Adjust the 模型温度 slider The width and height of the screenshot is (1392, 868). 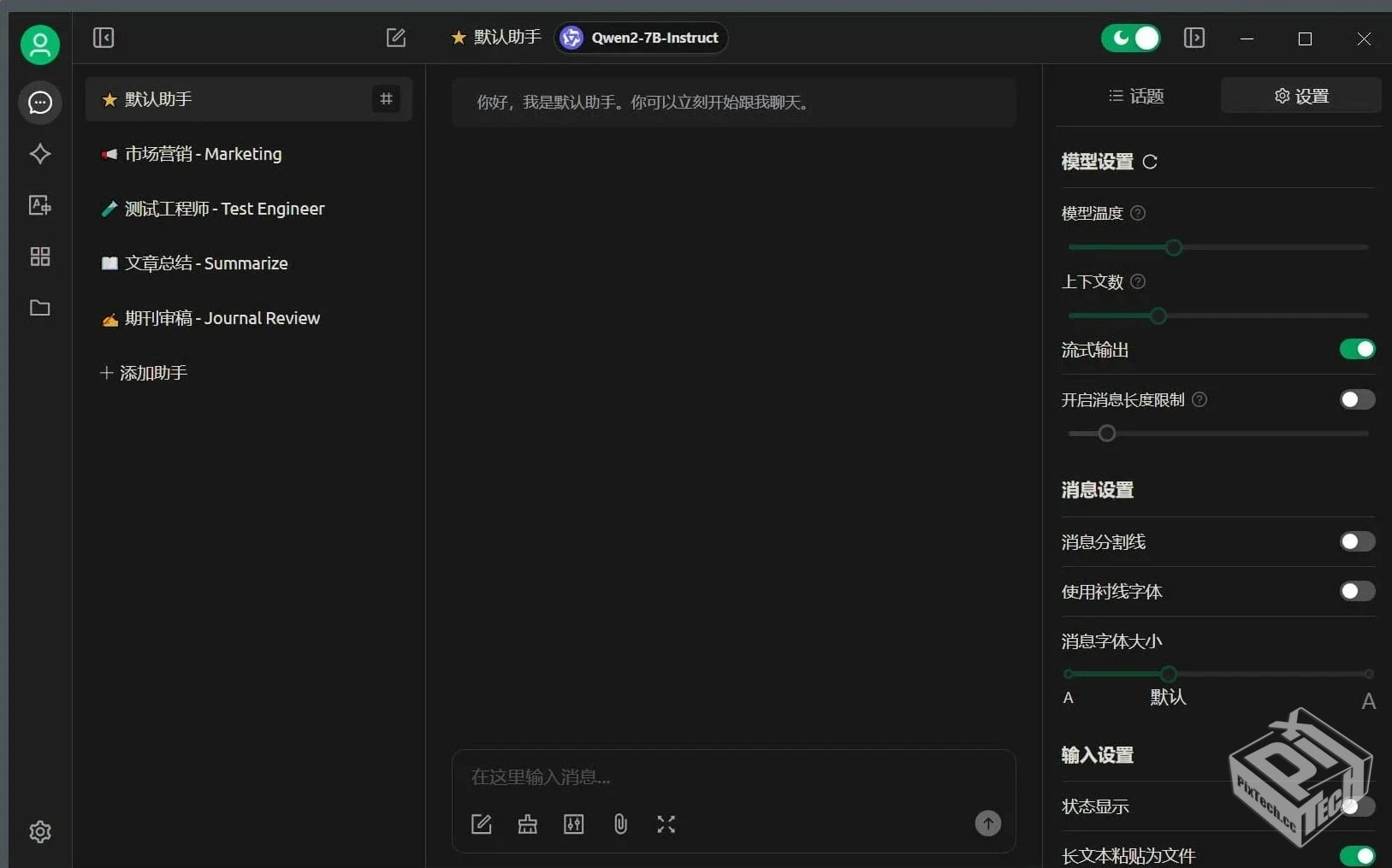1174,247
